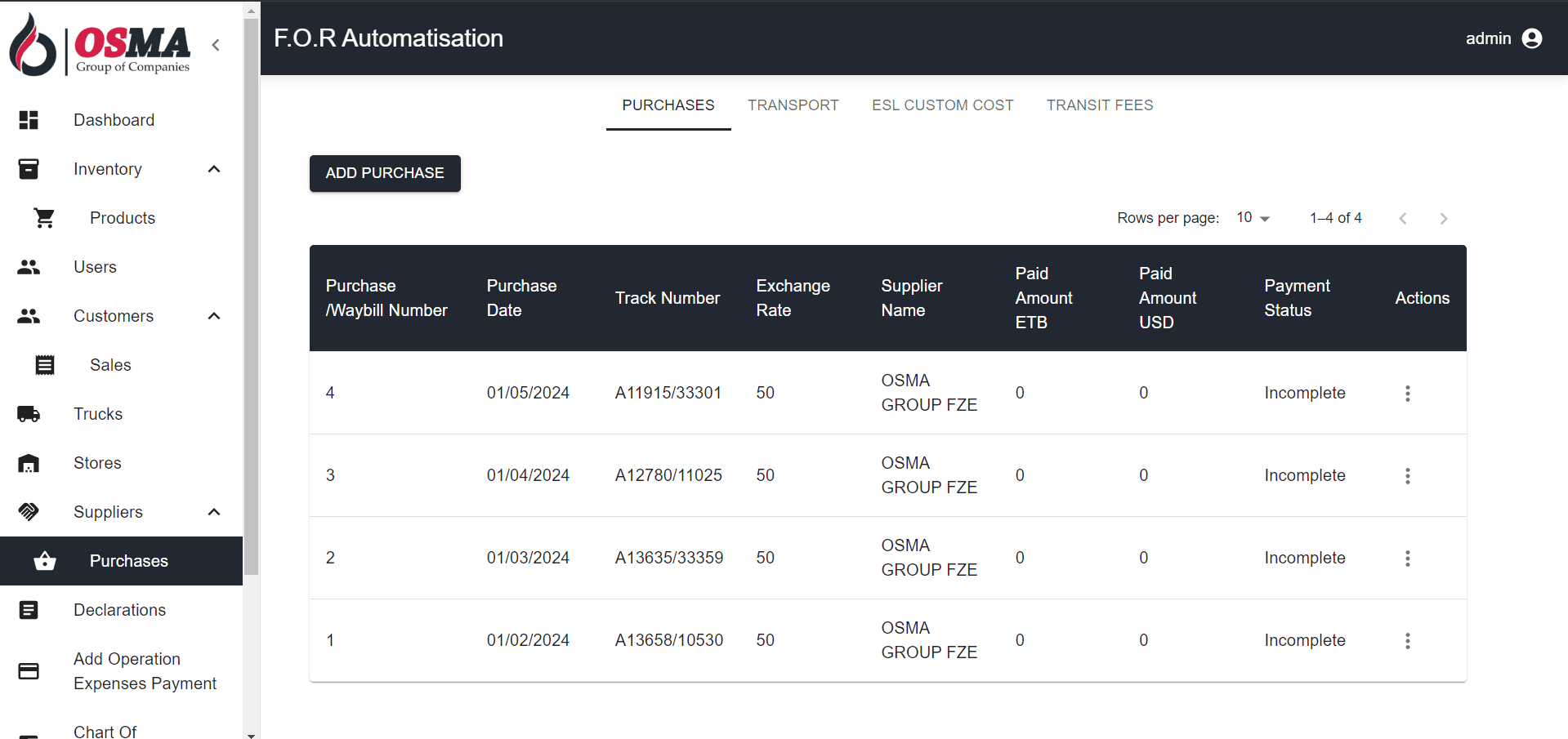The width and height of the screenshot is (1568, 739).
Task: Open the rows per page dropdown
Action: tap(1253, 218)
